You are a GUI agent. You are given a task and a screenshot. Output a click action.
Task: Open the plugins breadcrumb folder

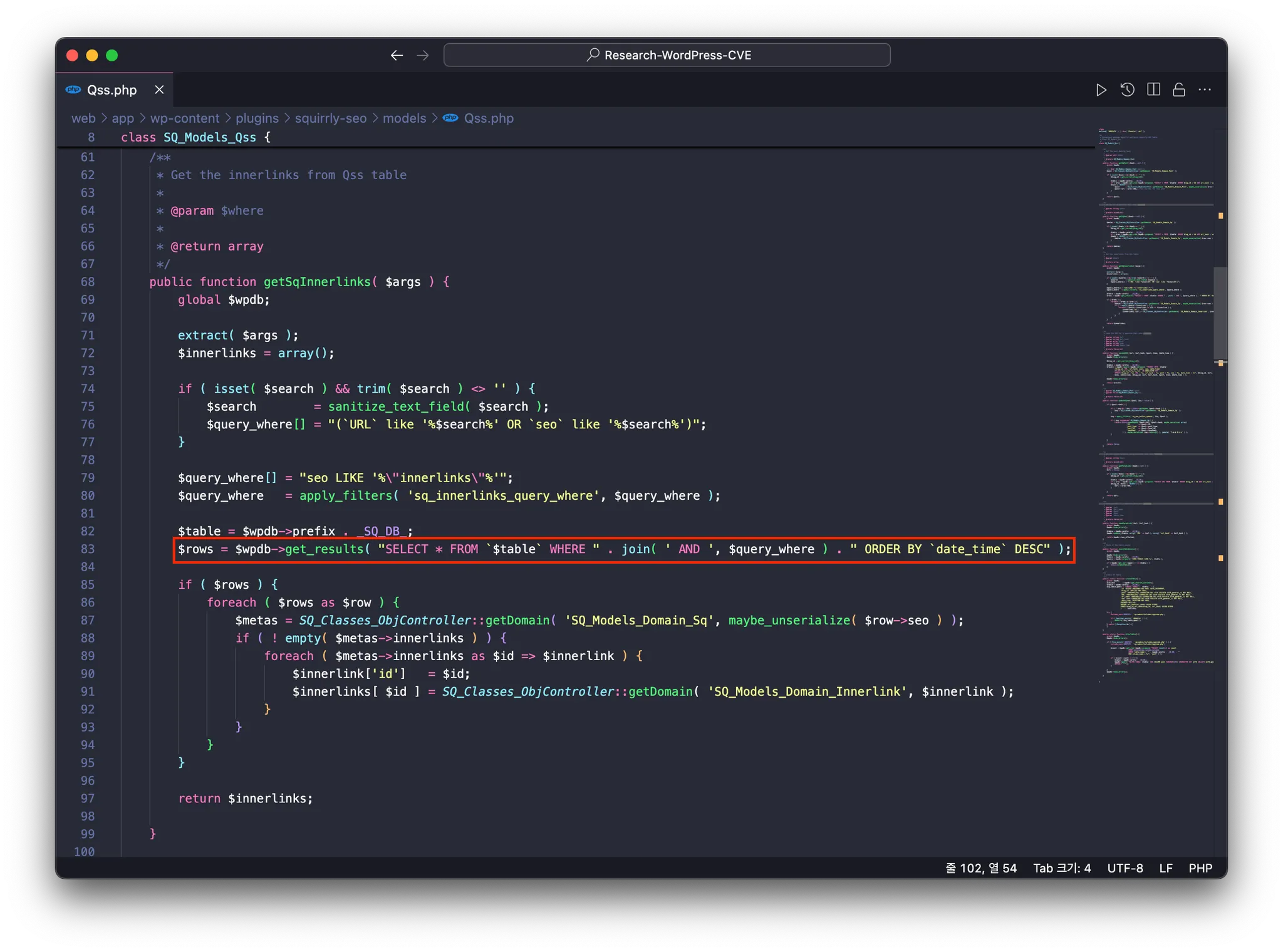(x=257, y=118)
